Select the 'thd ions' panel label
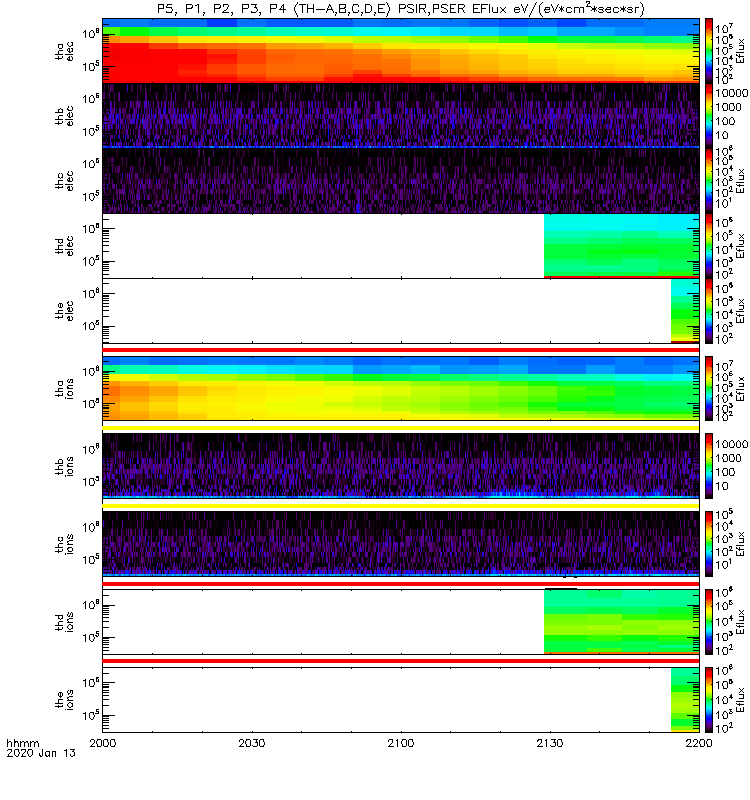Image resolution: width=750 pixels, height=800 pixels. (x=64, y=622)
